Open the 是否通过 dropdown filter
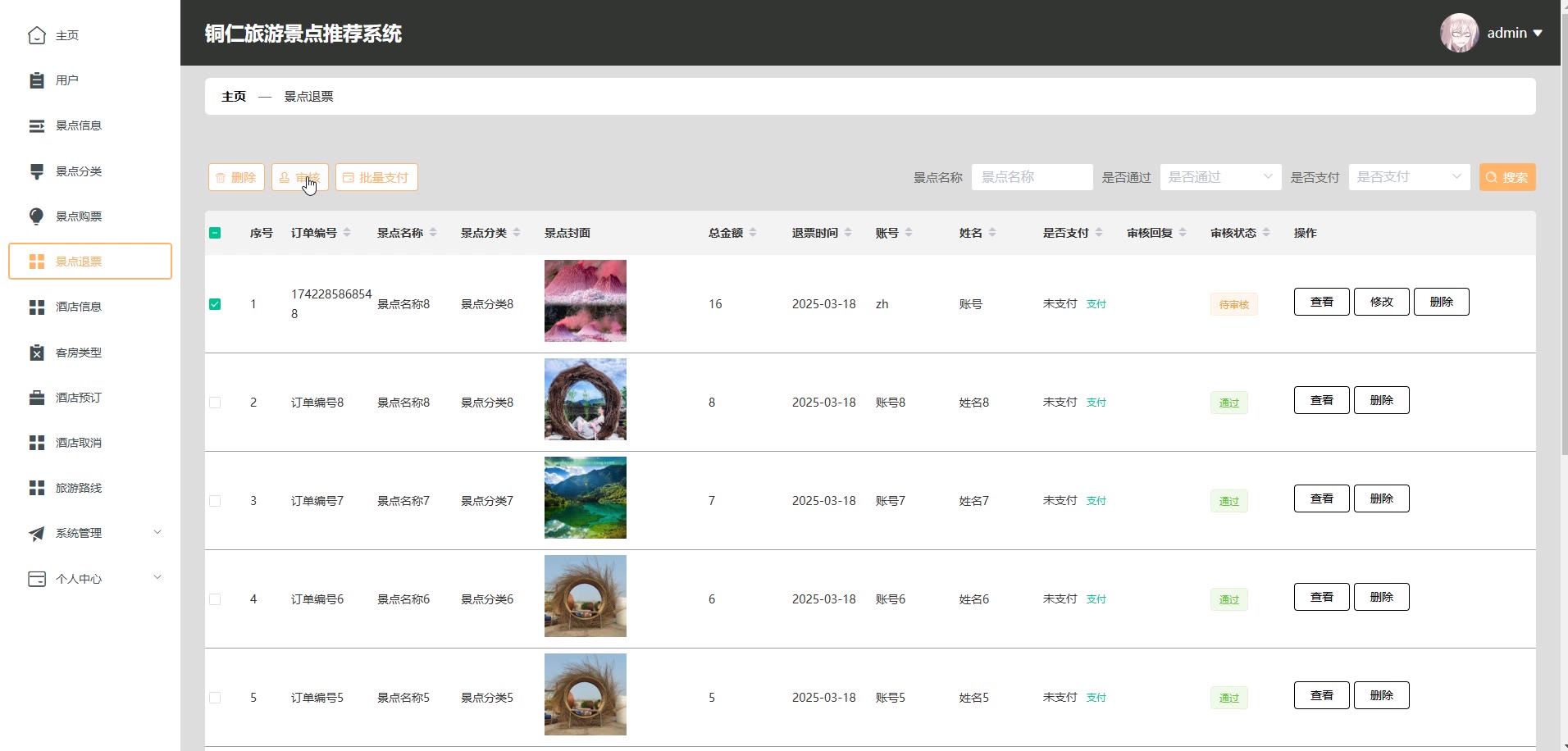 pos(1220,177)
